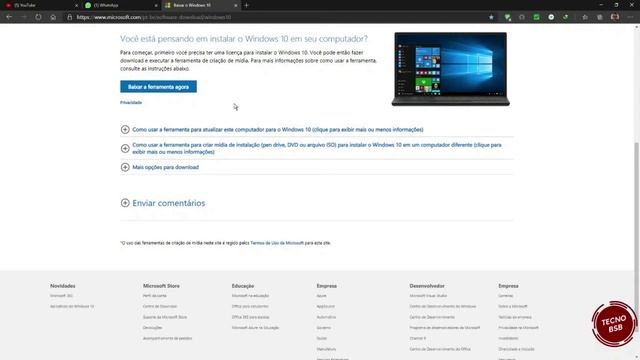Reload the page with the refresh icon
The height and width of the screenshot is (360, 640).
tap(38, 17)
